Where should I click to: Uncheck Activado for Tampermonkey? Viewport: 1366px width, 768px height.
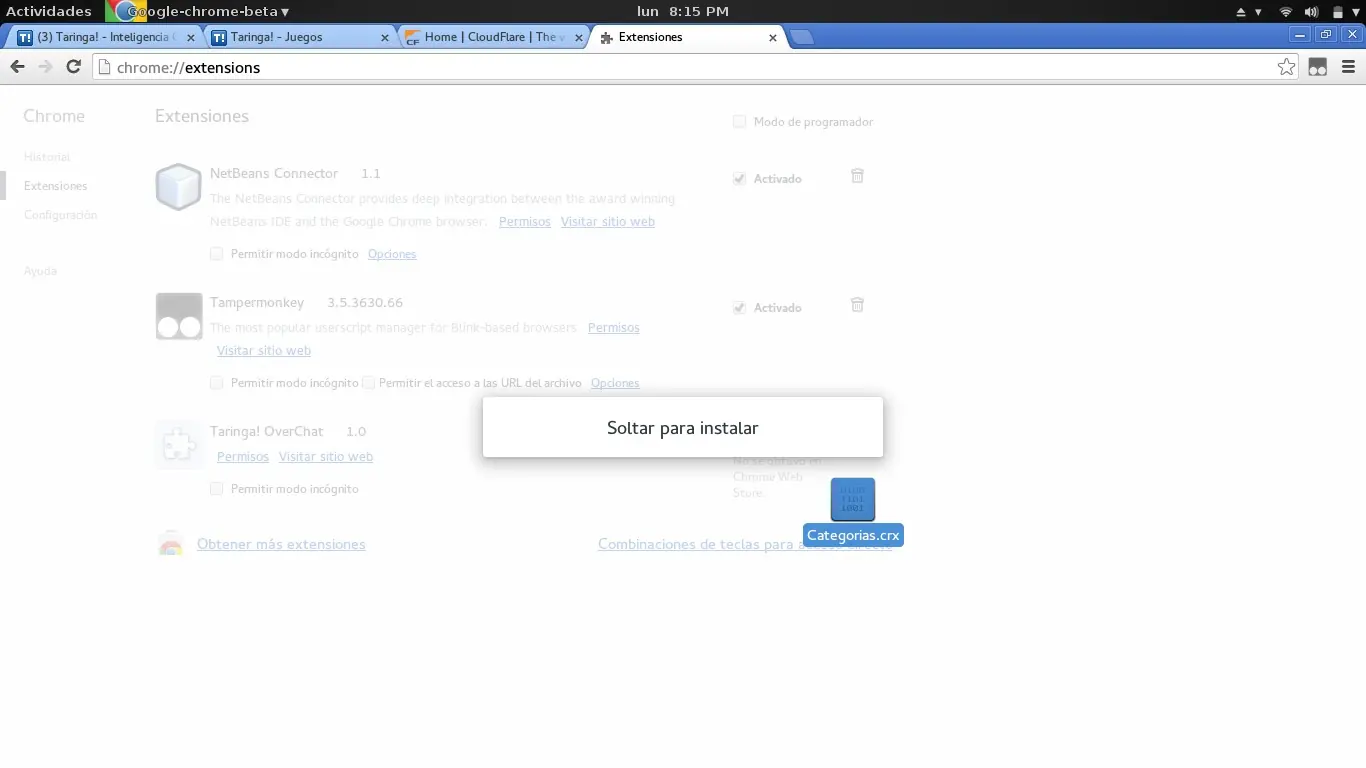(x=739, y=308)
